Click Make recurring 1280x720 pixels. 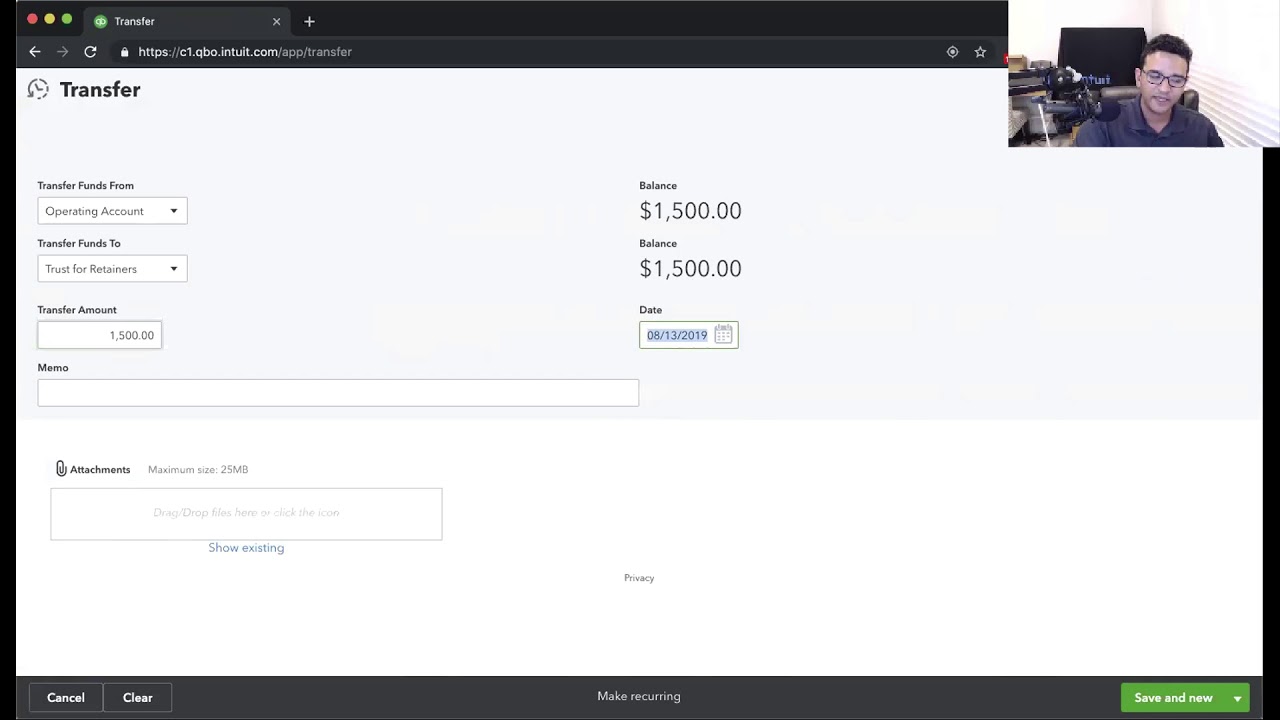click(639, 696)
